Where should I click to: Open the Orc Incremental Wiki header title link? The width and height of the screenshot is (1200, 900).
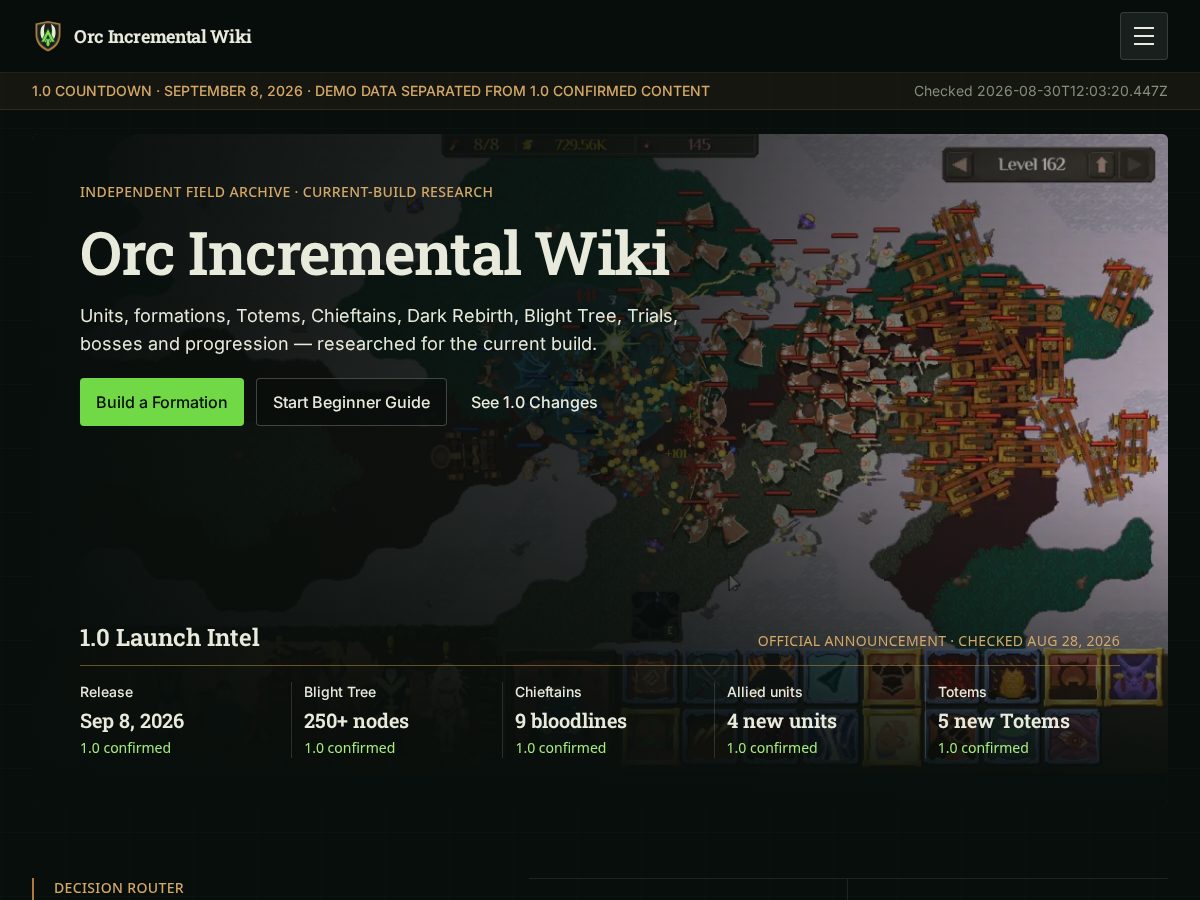point(163,37)
